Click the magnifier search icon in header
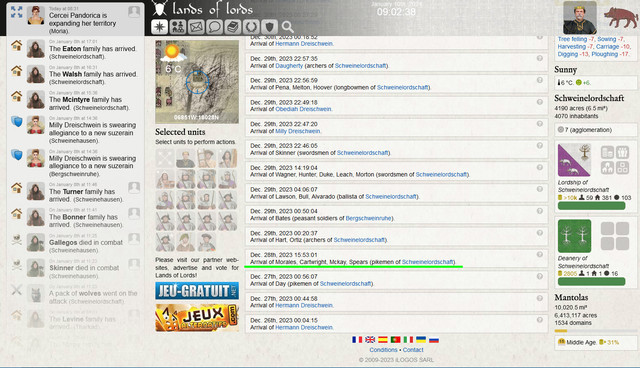 click(x=288, y=27)
